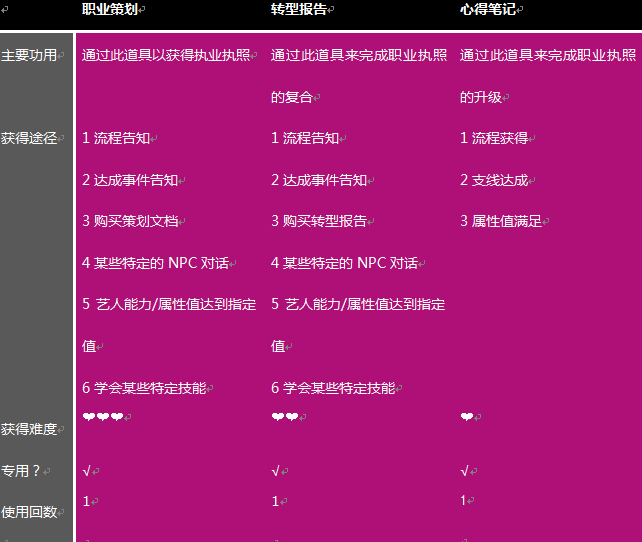Click 2 达成事件告知 under 转型报告

[319, 180]
